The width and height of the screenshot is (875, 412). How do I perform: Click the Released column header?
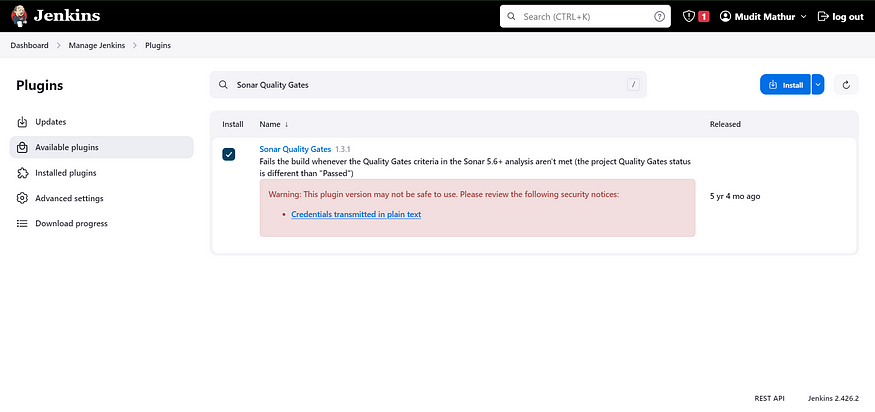pyautogui.click(x=725, y=124)
